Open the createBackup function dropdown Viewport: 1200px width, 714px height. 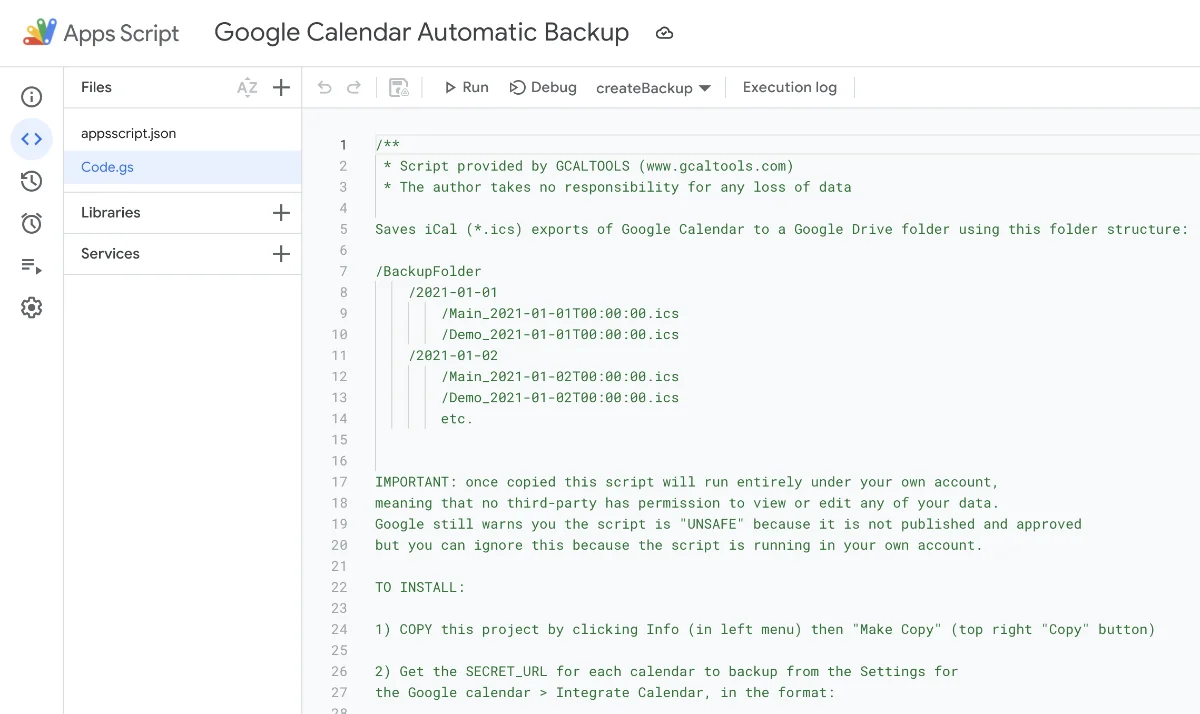point(653,88)
